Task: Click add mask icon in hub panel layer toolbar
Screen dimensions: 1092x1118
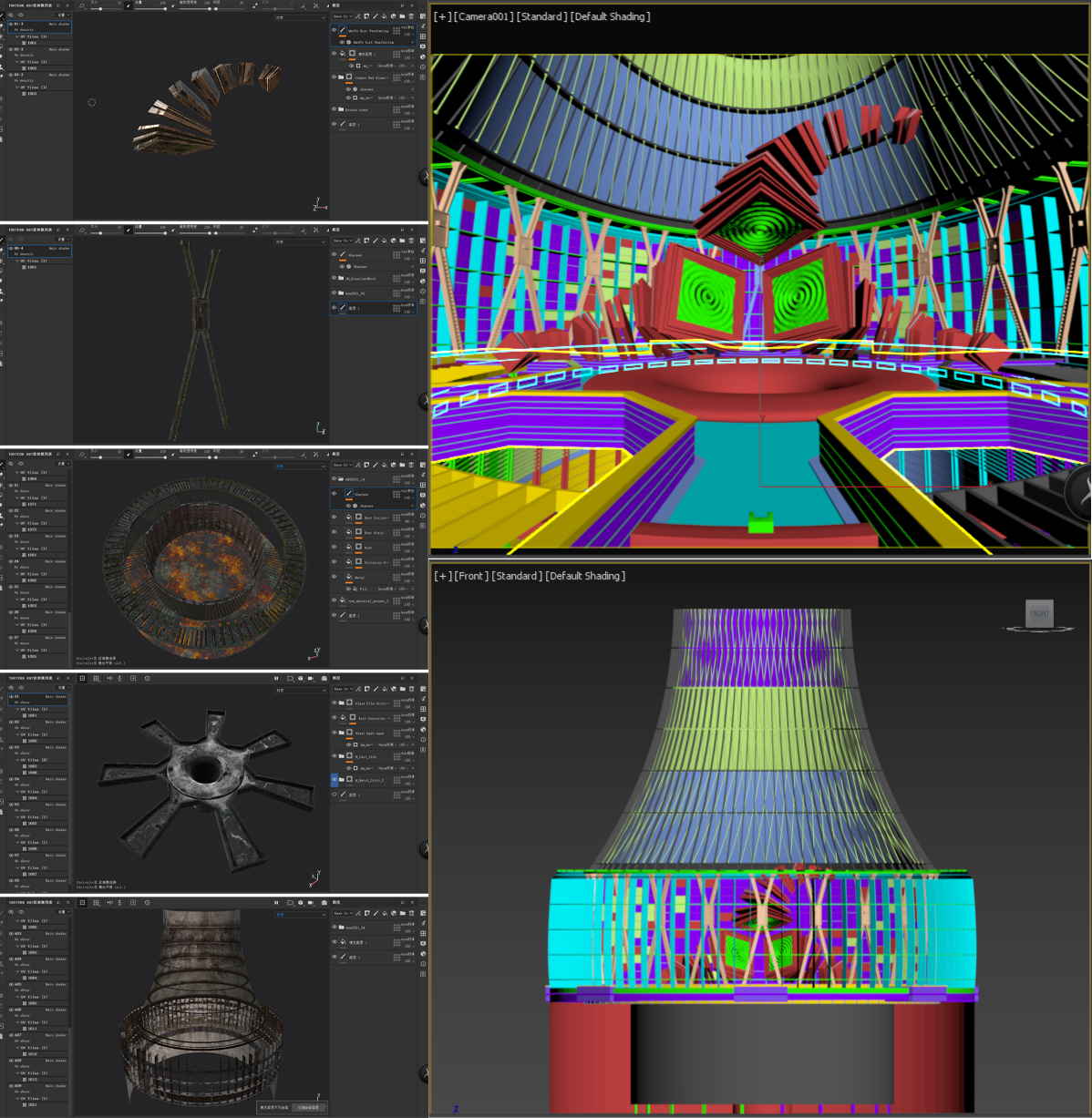Action: tap(366, 689)
